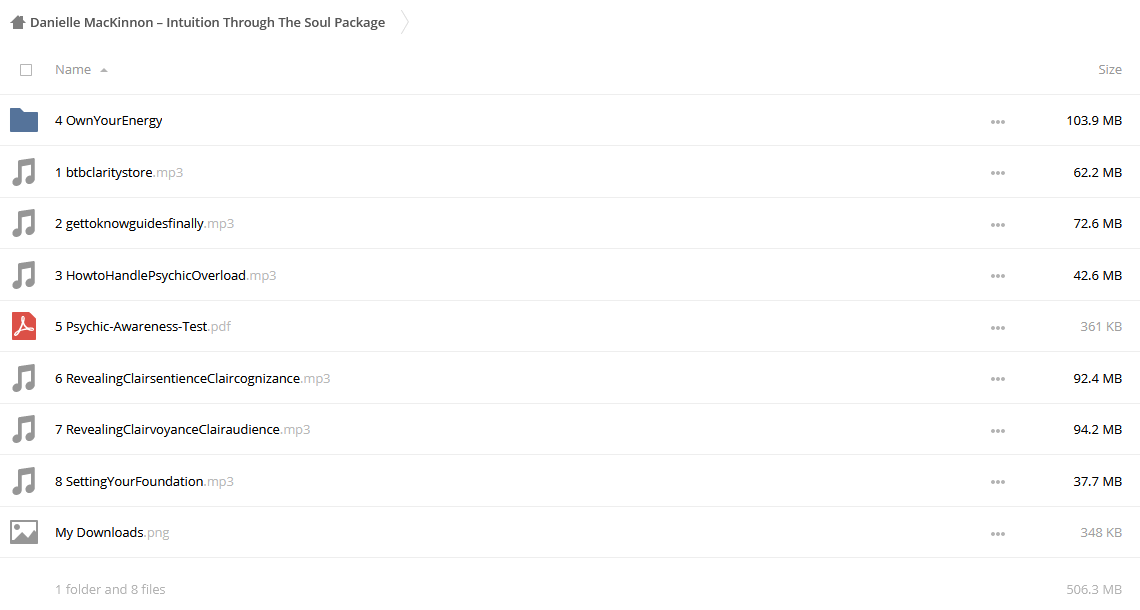Screen dimensions: 1140x610
Task: Open more options for 2 gettoknowguidesfinally.mp3
Action: 998,225
